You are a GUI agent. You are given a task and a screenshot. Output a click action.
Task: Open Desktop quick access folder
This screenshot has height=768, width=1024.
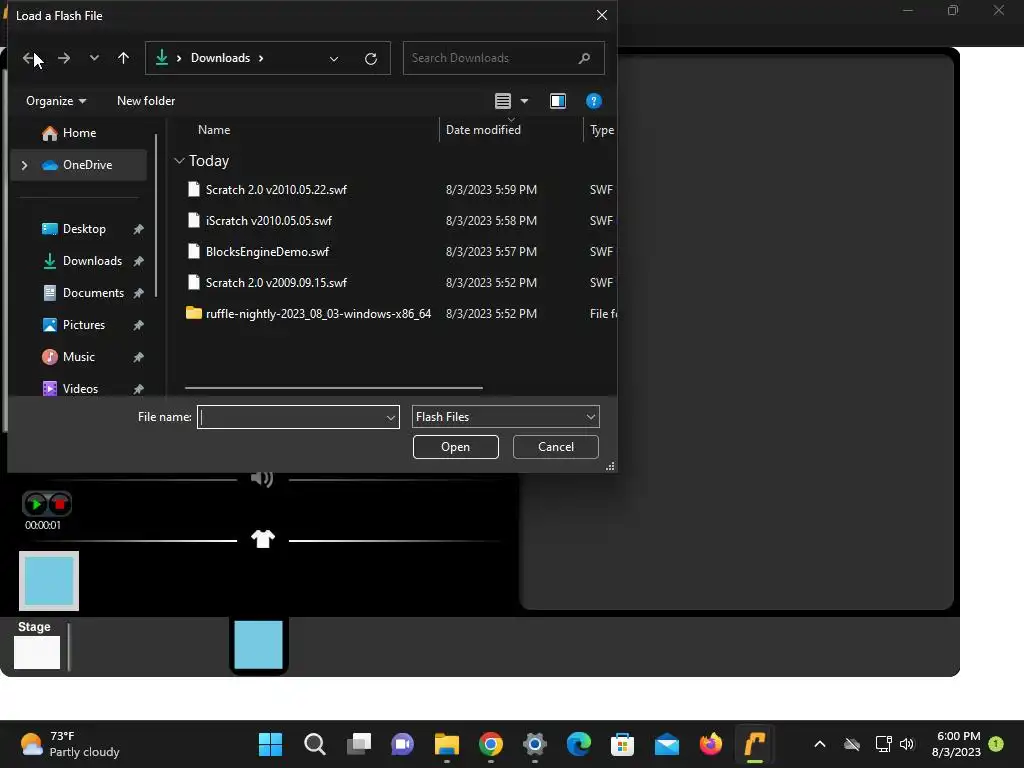84,229
